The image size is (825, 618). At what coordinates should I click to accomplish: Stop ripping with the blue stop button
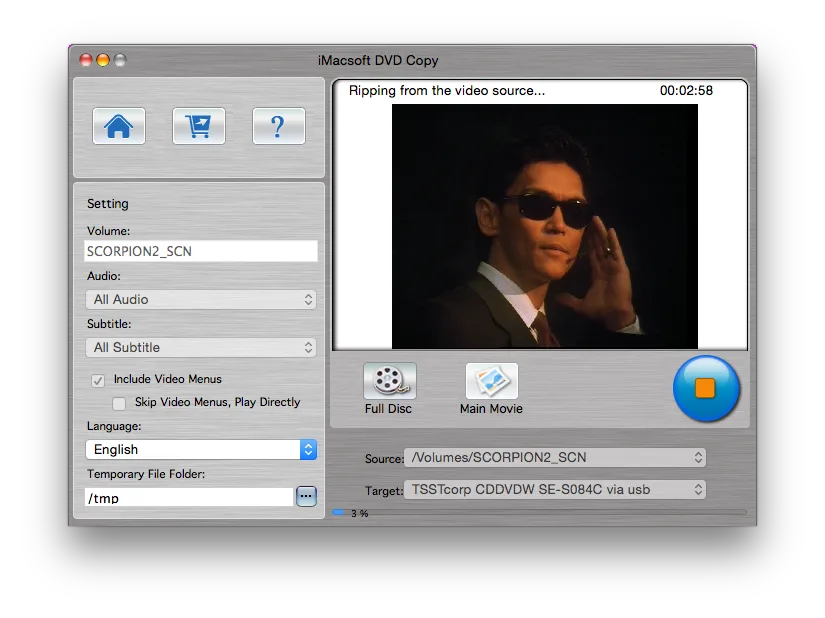[x=706, y=389]
